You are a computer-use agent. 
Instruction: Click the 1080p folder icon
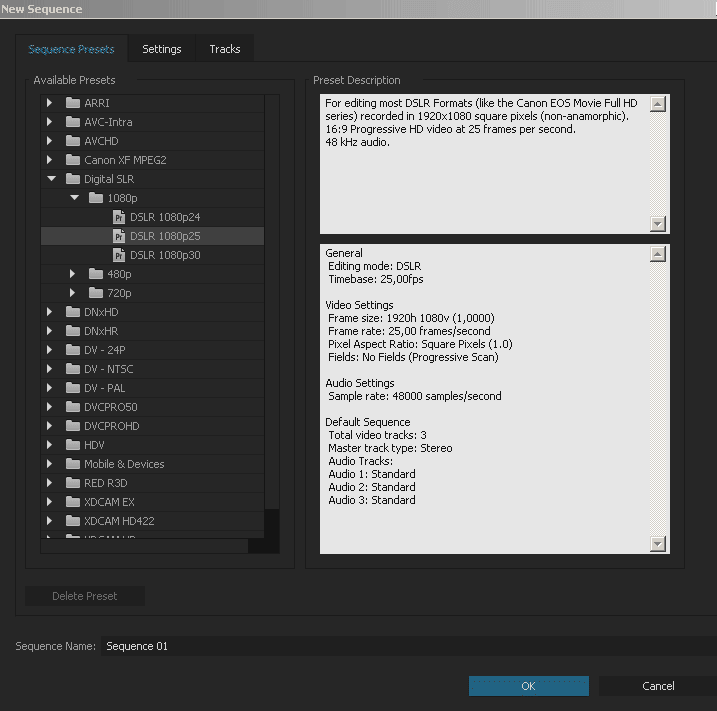(x=96, y=198)
